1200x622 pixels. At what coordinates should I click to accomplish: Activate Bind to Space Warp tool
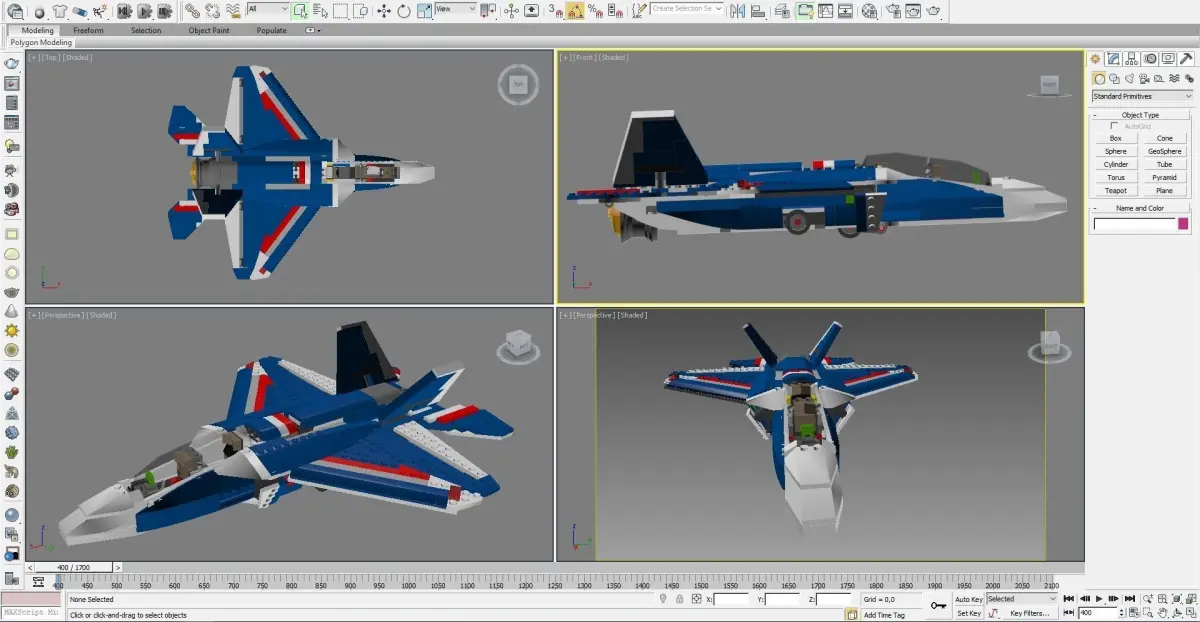point(232,11)
